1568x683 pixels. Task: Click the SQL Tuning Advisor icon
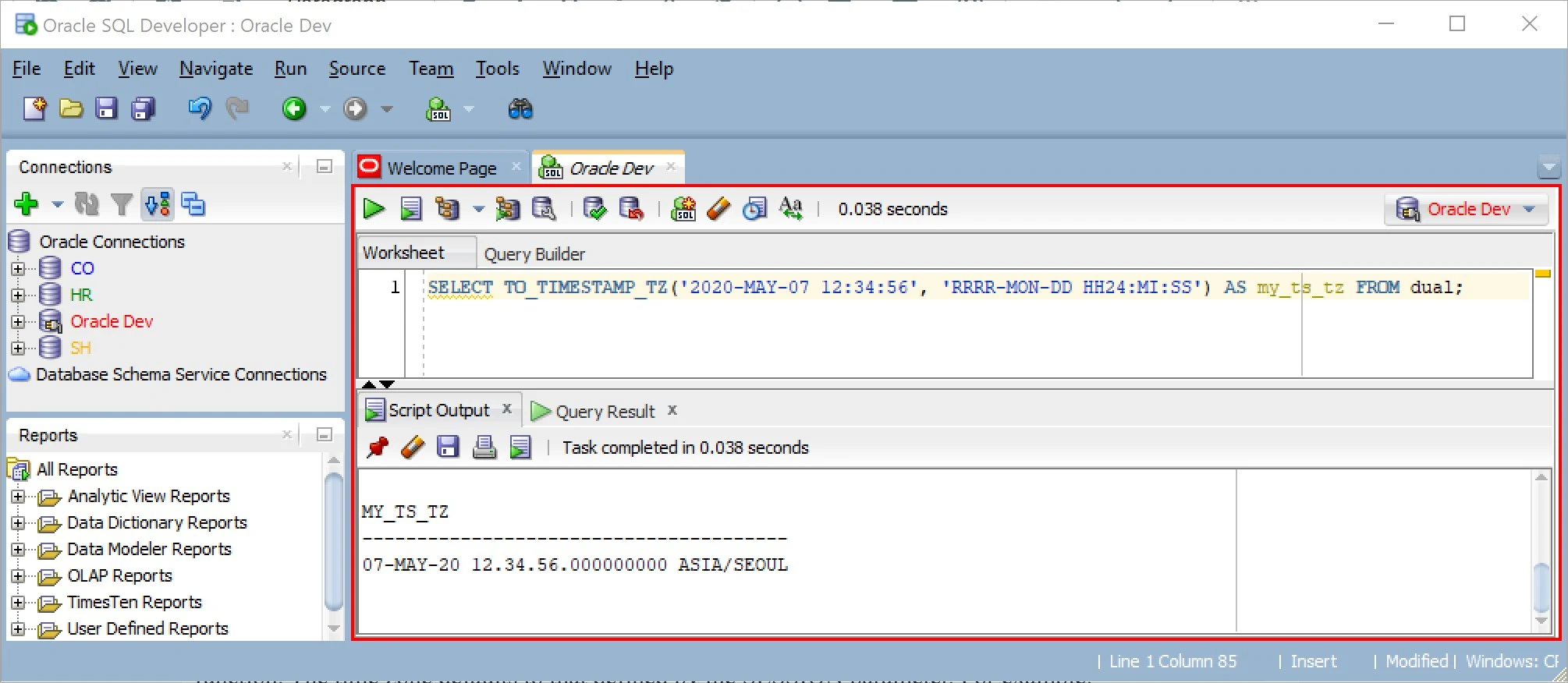(544, 209)
